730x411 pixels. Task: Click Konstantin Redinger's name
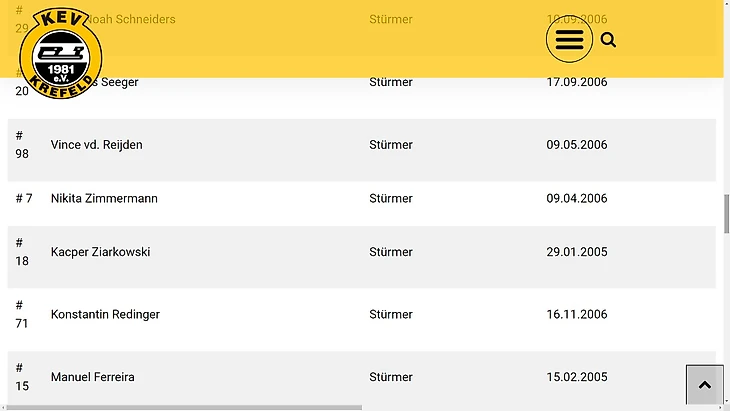(x=105, y=314)
